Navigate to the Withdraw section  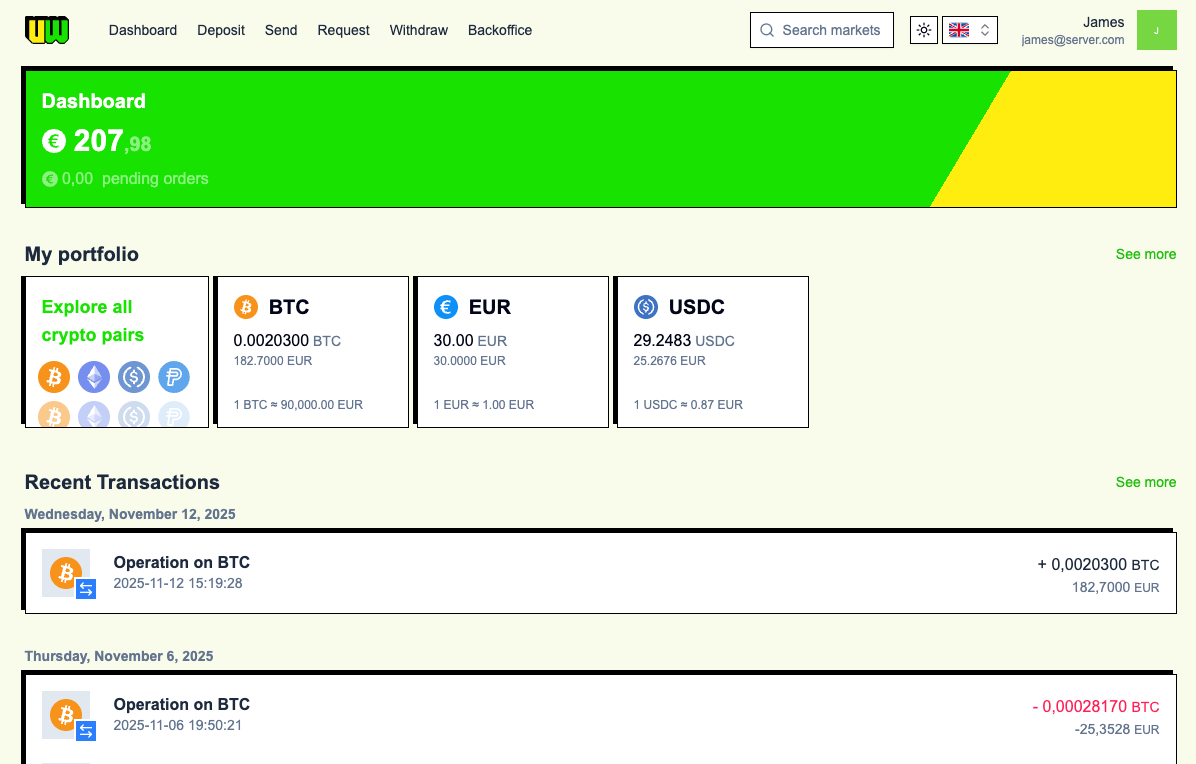pyautogui.click(x=418, y=30)
